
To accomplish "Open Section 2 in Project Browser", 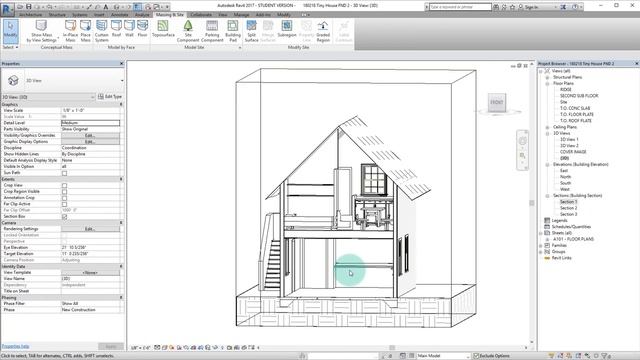I will 568,208.
